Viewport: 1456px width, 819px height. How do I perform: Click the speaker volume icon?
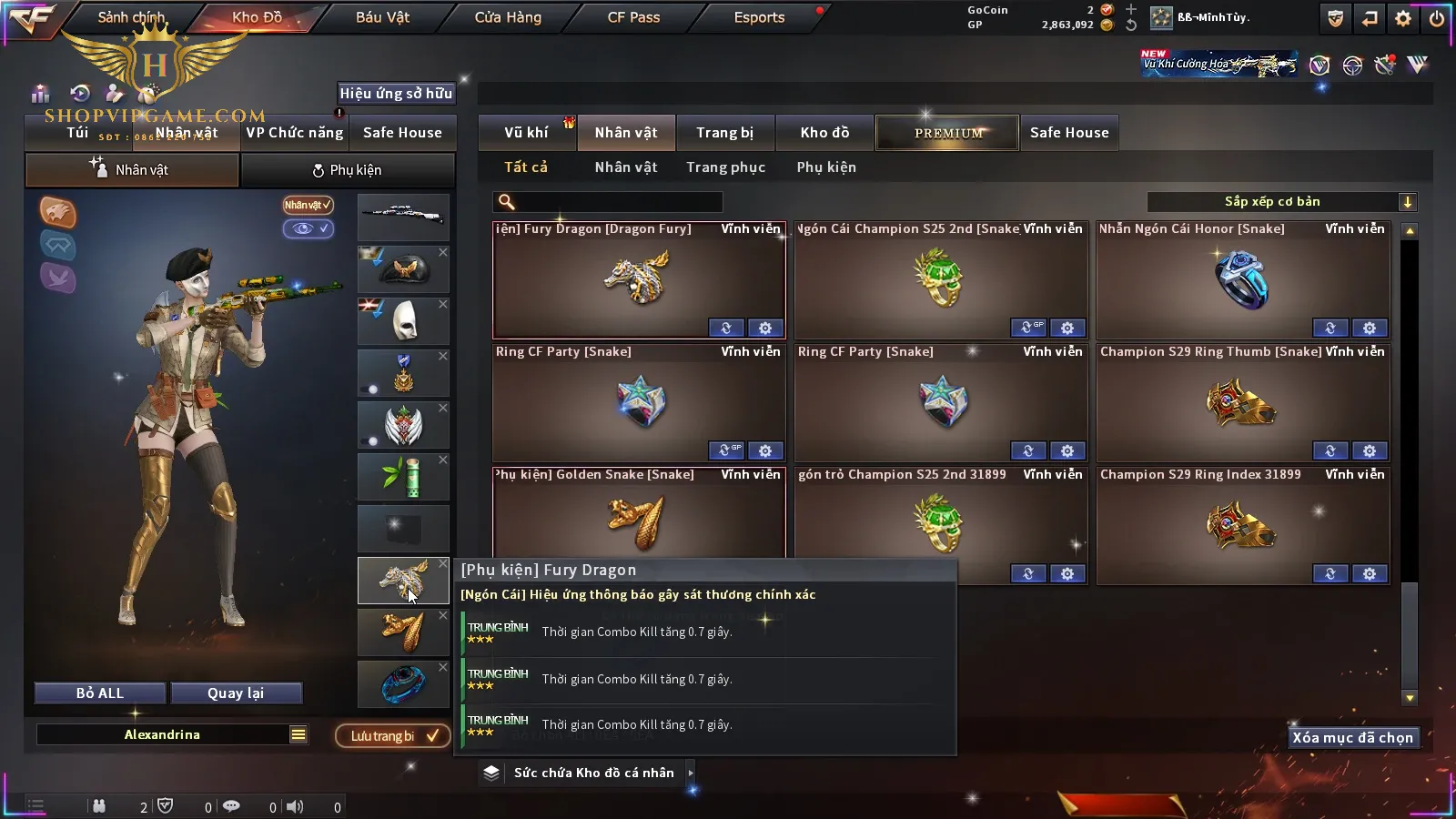295,806
